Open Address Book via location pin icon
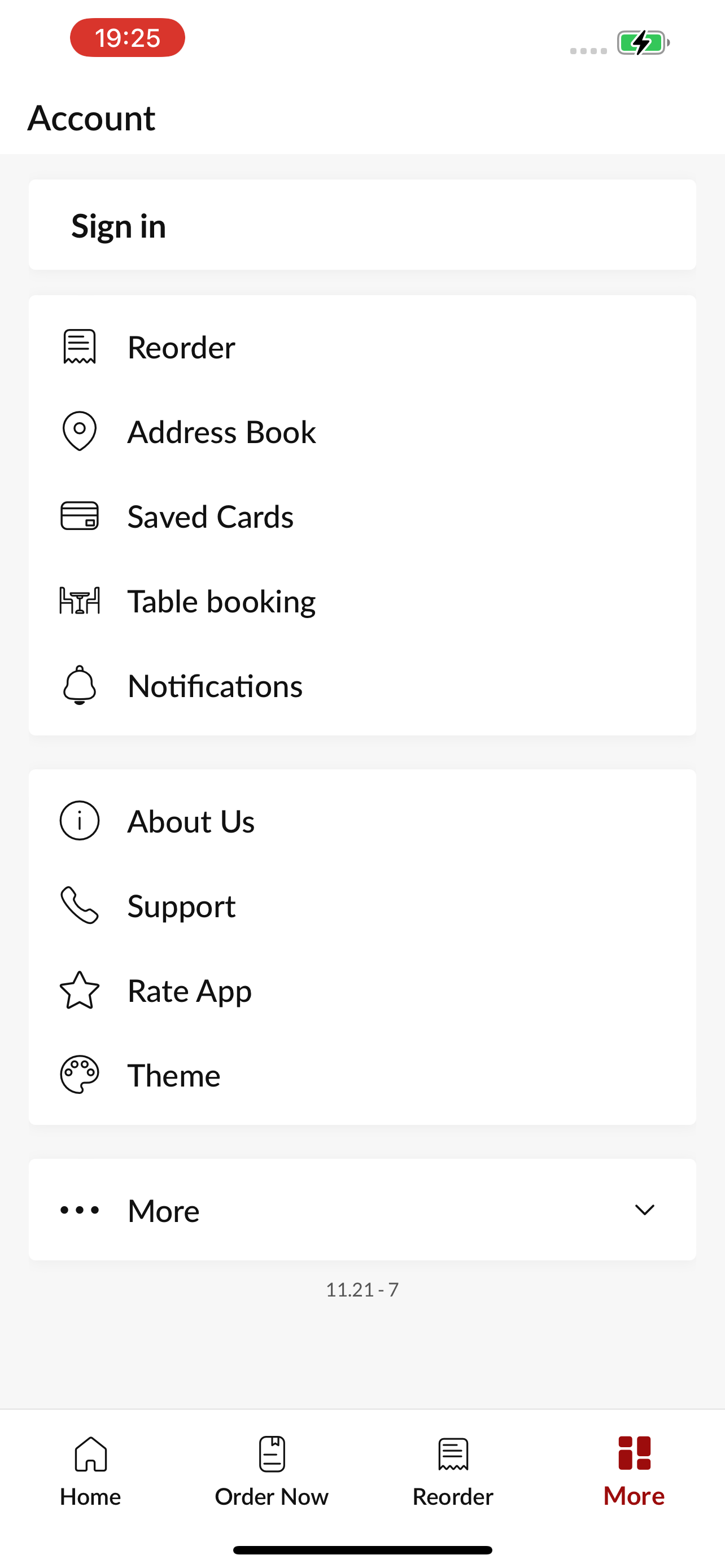 (x=80, y=432)
